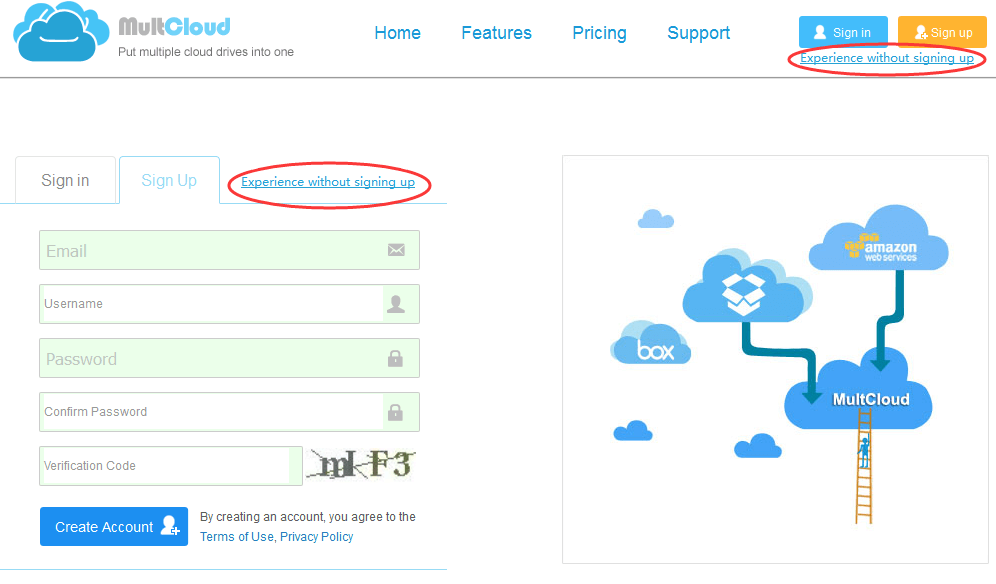The height and width of the screenshot is (584, 996).
Task: Click the MultCloud brand name text
Action: (175, 27)
